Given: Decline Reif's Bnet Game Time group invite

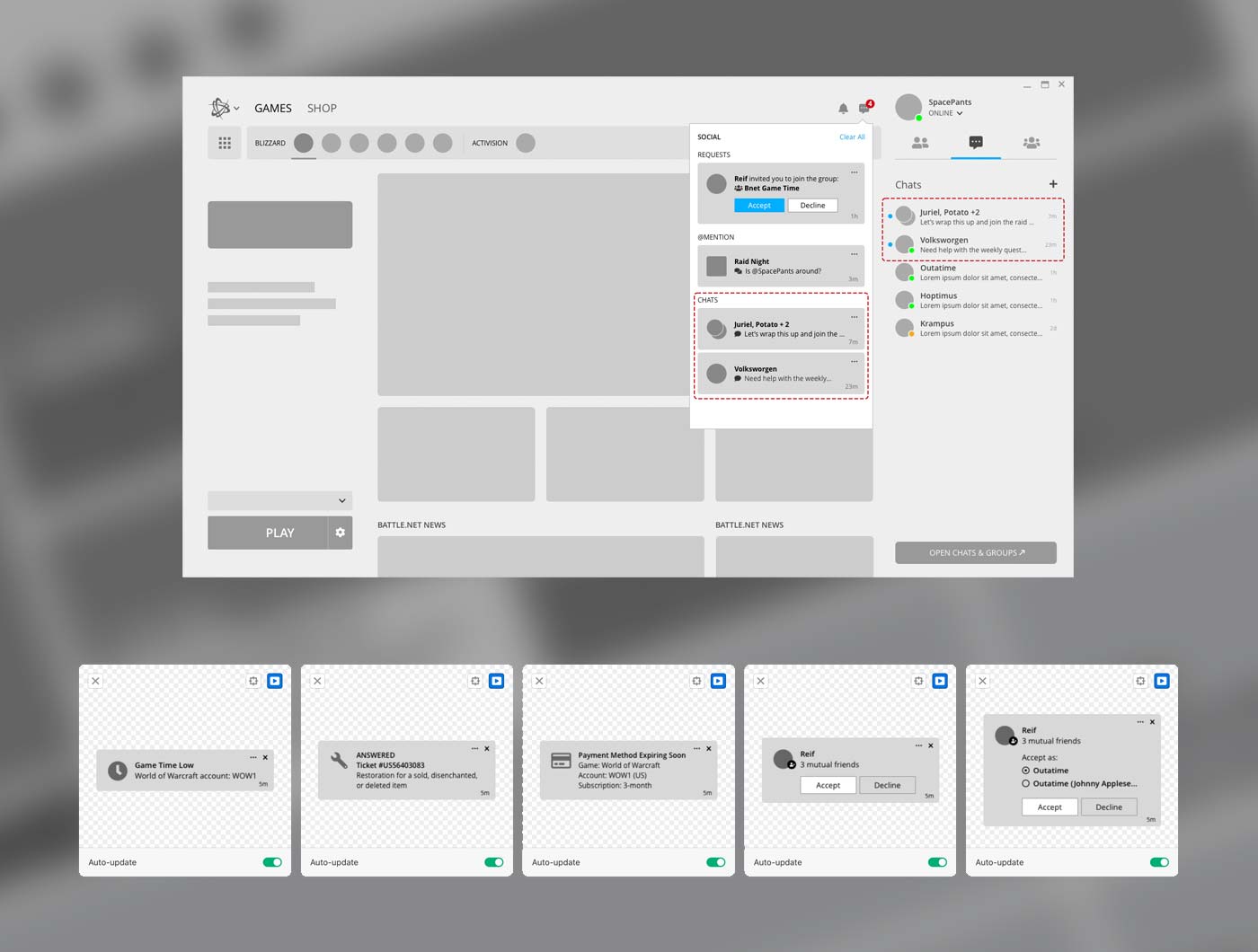Looking at the screenshot, I should click(812, 206).
